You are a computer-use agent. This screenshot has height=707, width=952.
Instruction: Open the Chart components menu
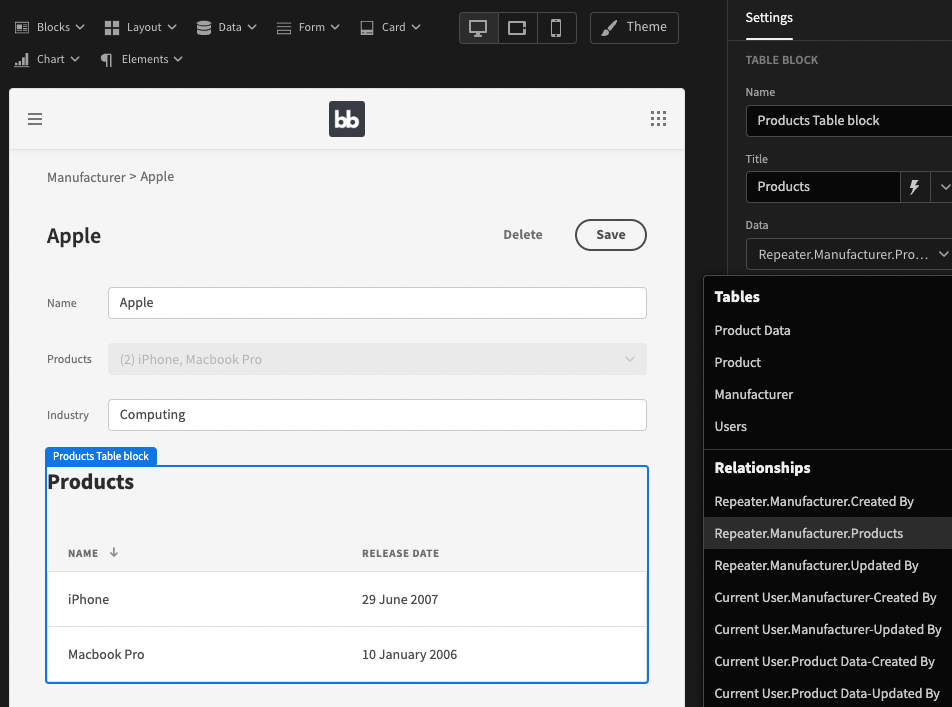[x=47, y=59]
